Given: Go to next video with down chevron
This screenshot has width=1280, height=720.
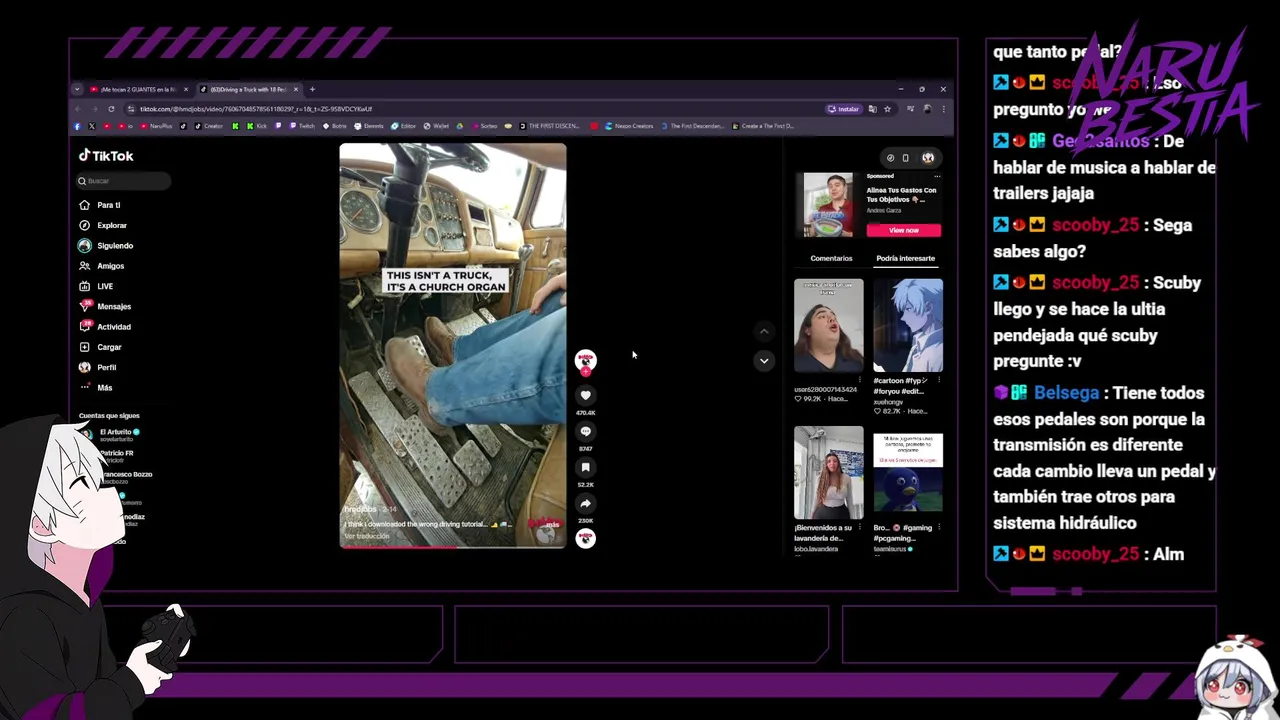Looking at the screenshot, I should coord(764,361).
